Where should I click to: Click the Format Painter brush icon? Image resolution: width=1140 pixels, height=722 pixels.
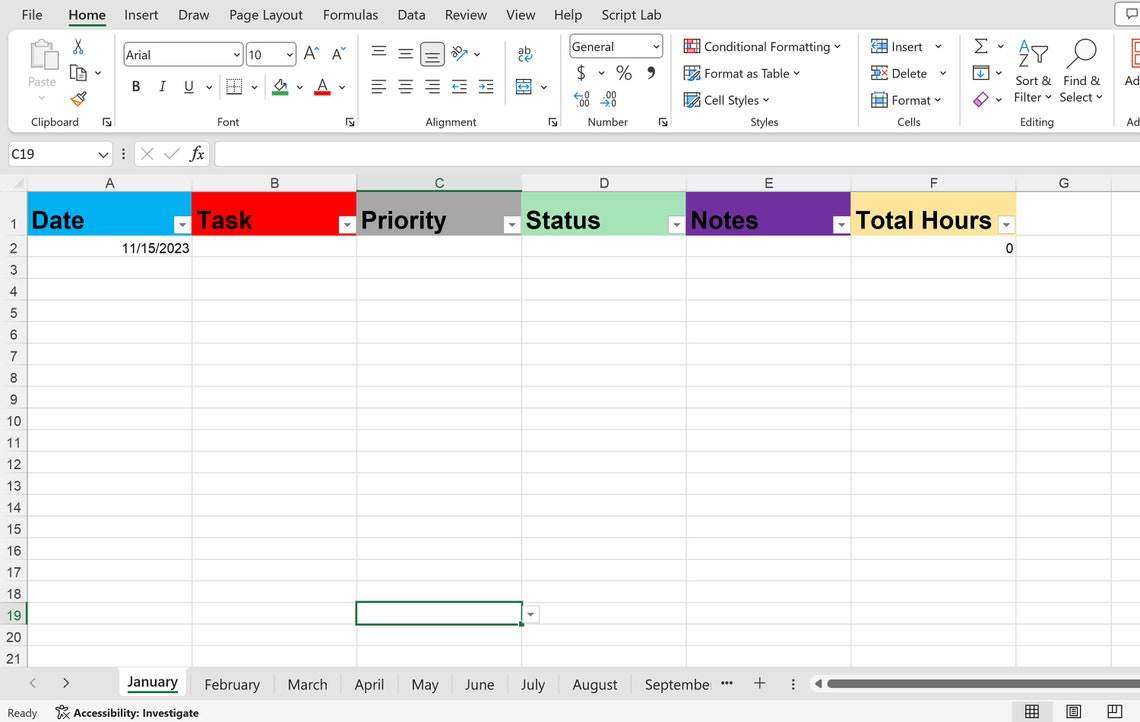[x=79, y=98]
